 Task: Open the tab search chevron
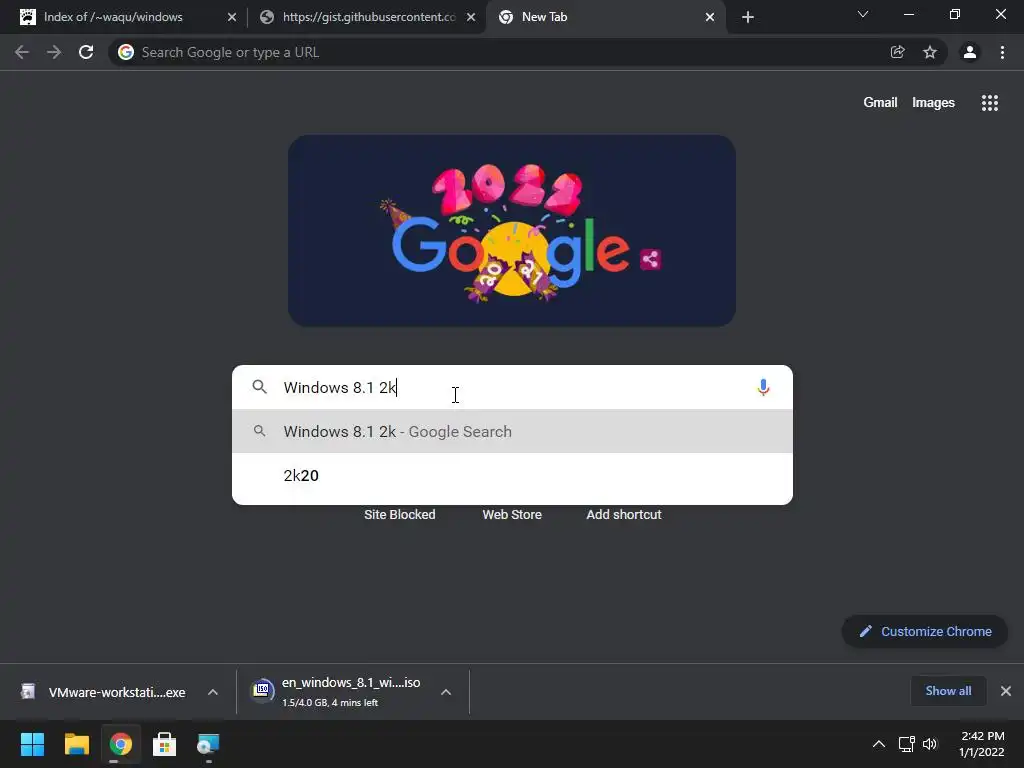(x=863, y=14)
